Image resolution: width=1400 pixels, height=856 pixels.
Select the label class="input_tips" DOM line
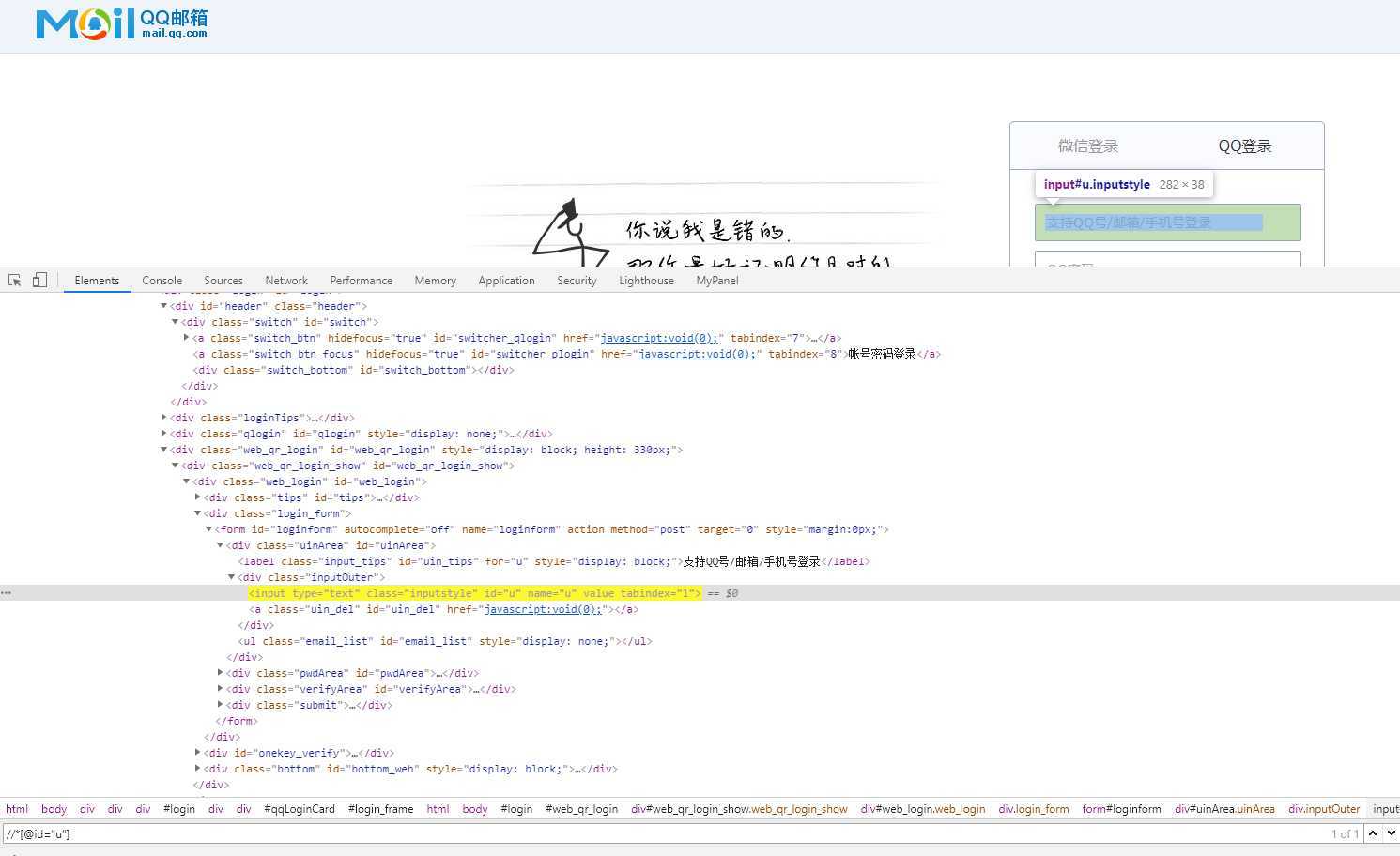pos(554,561)
